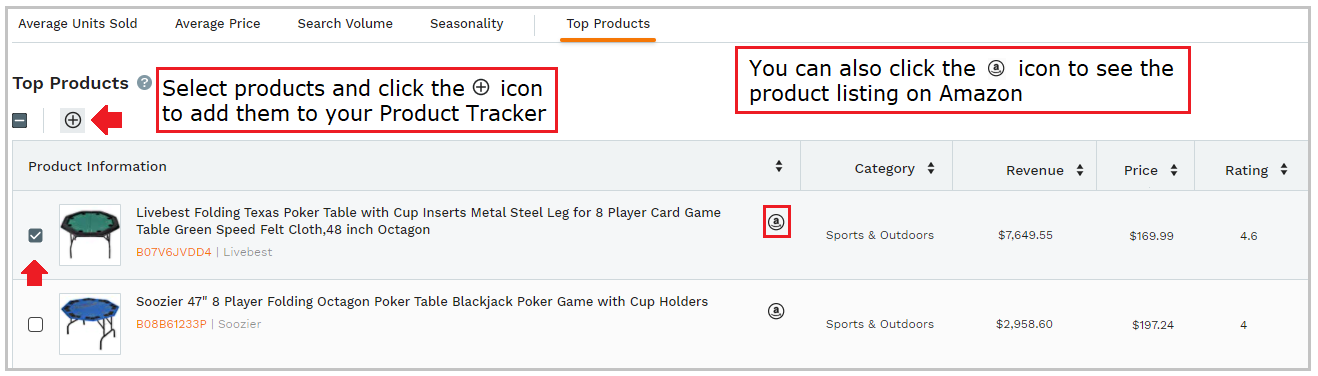Viewport: 1318px width, 376px height.
Task: Open the Livebest poker table Amazon listing icon
Action: [776, 222]
